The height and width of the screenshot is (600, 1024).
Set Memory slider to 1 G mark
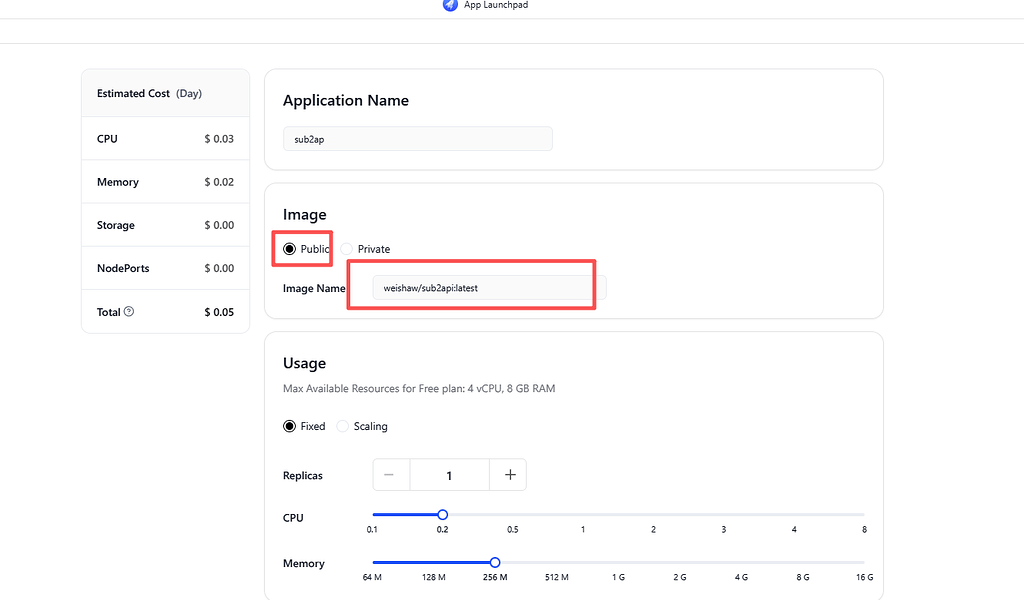(618, 562)
